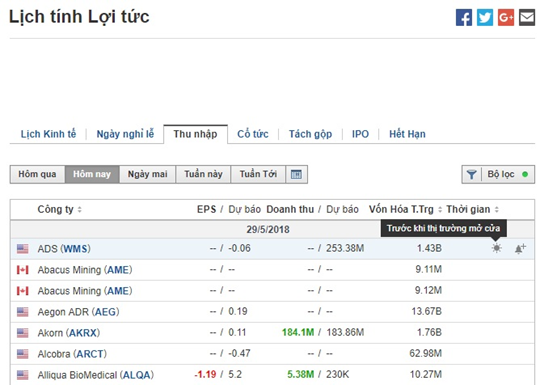Click the sun pre-market icon

pyautogui.click(x=496, y=248)
